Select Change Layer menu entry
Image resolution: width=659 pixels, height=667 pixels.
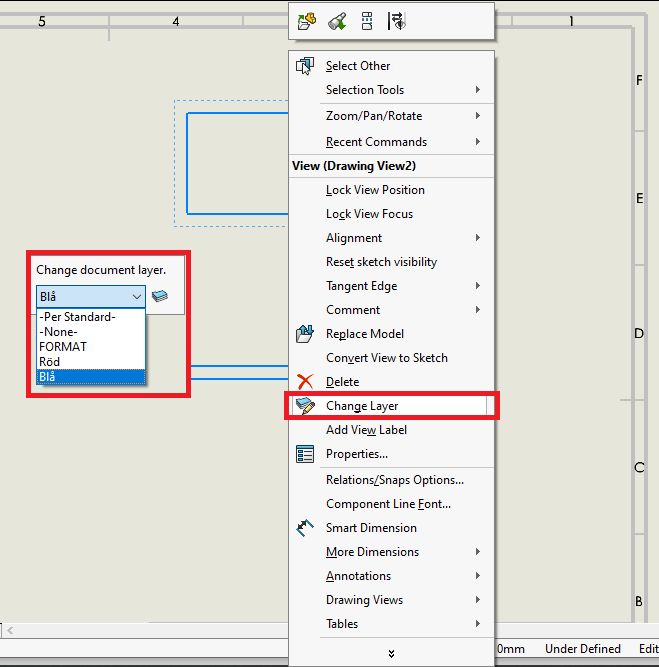[x=362, y=406]
